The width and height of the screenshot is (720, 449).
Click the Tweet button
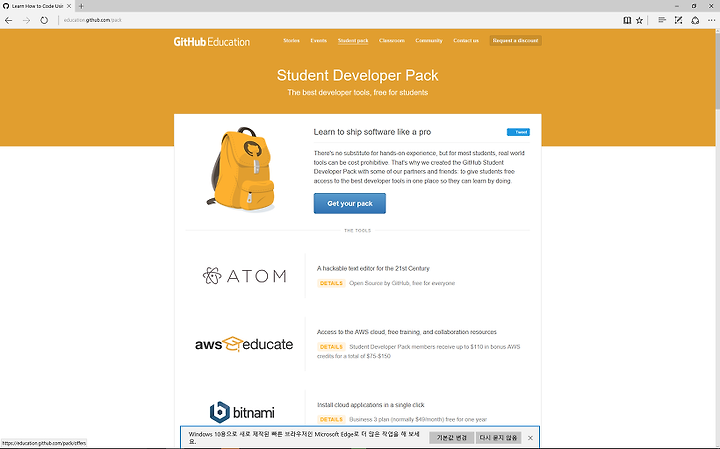pyautogui.click(x=518, y=132)
